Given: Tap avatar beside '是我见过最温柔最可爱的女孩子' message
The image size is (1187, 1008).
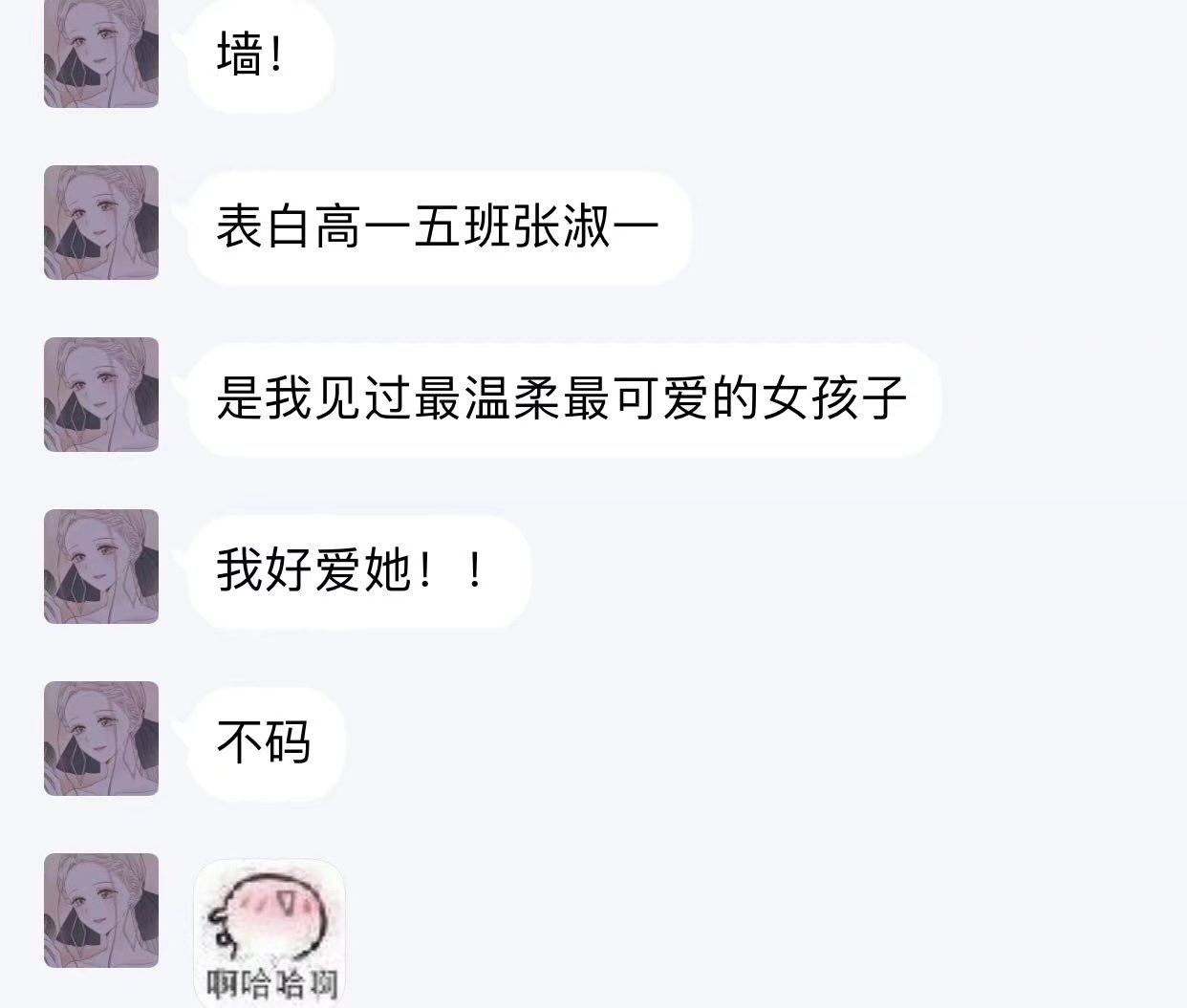Looking at the screenshot, I should tap(101, 395).
